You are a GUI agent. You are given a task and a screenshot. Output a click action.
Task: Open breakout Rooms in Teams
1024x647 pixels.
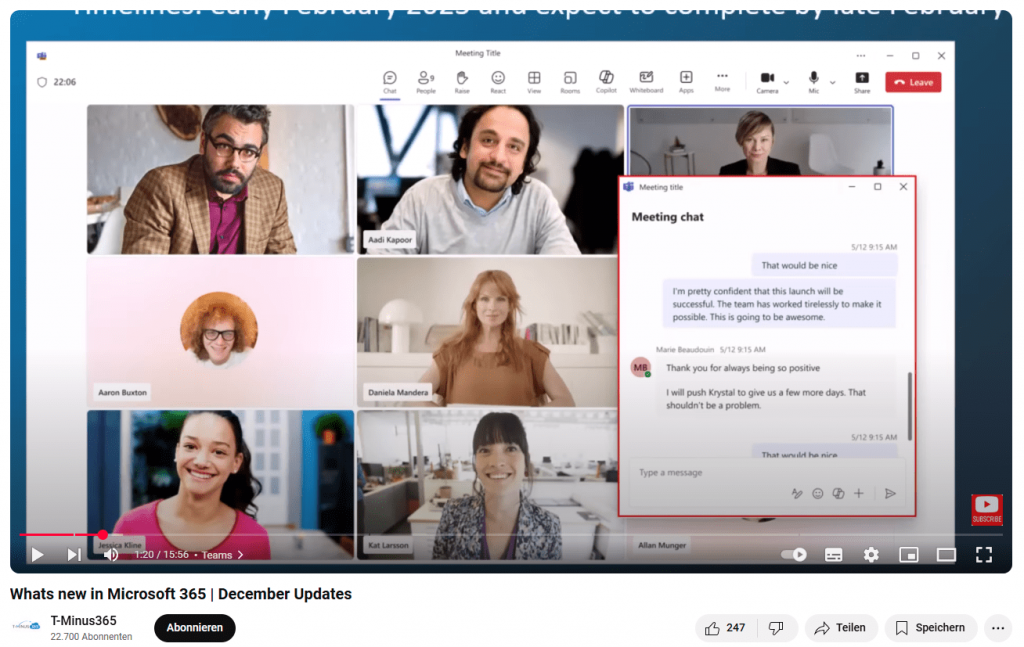click(570, 82)
